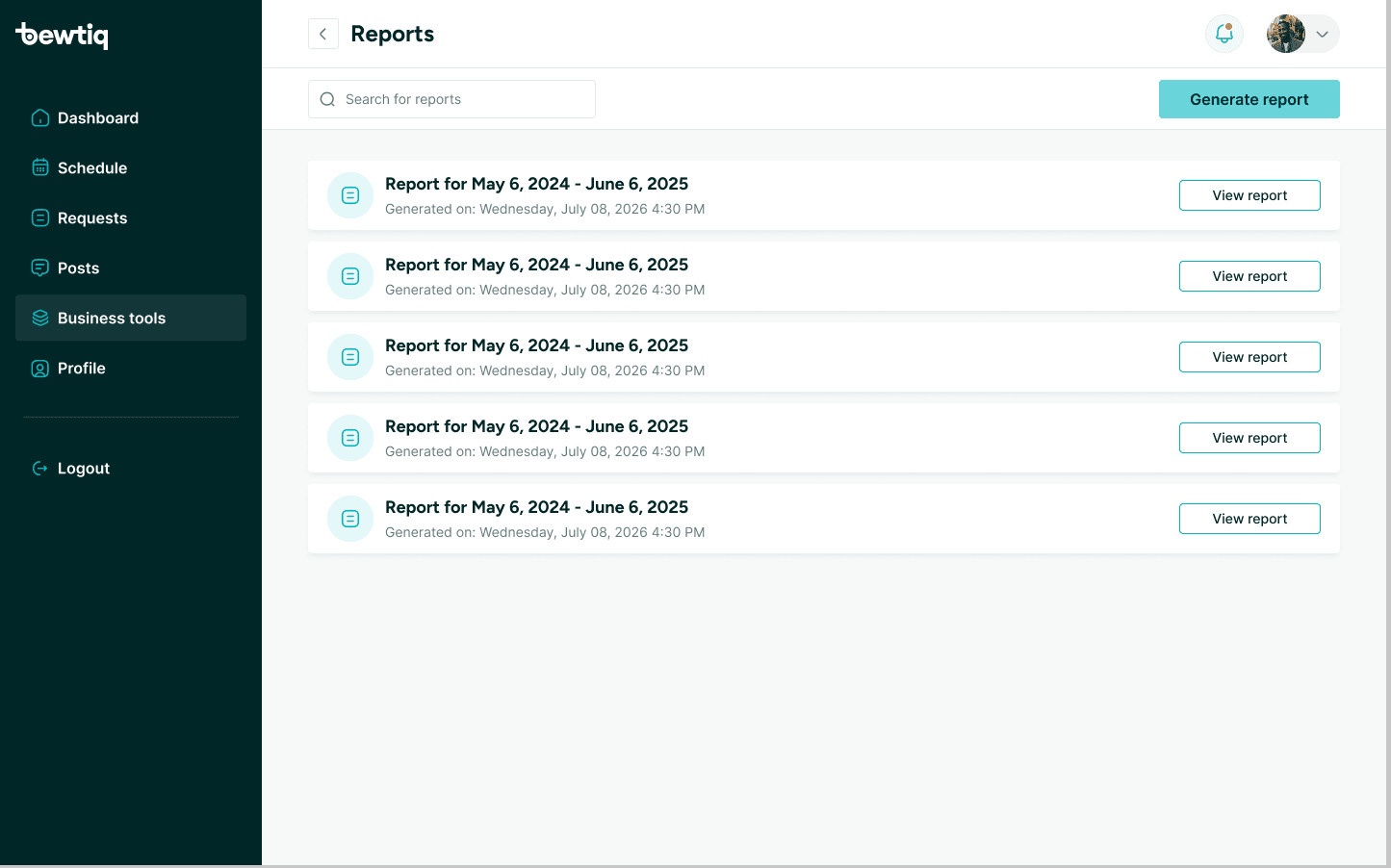Open Profile in the sidebar
The height and width of the screenshot is (868, 1391).
(x=131, y=368)
